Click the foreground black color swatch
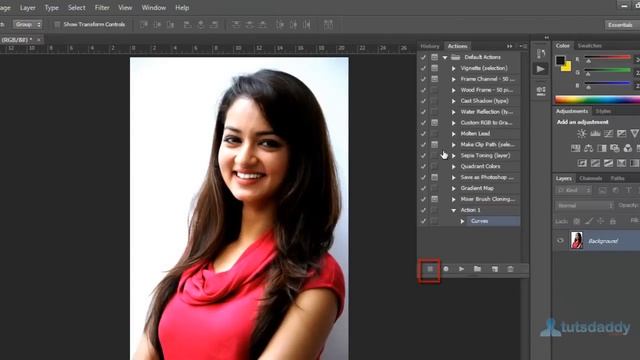Viewport: 640px width, 360px height. (560, 60)
